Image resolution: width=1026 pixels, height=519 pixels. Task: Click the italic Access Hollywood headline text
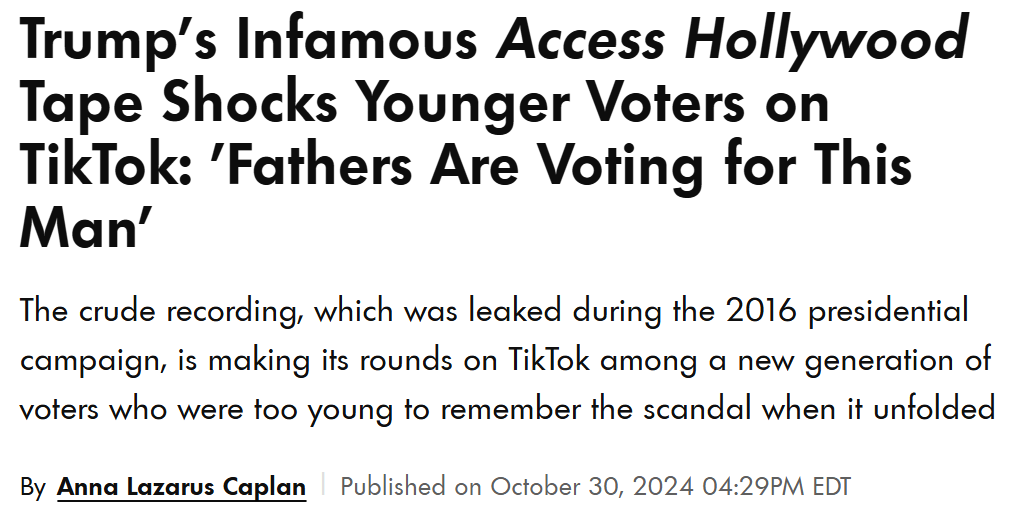pos(731,39)
